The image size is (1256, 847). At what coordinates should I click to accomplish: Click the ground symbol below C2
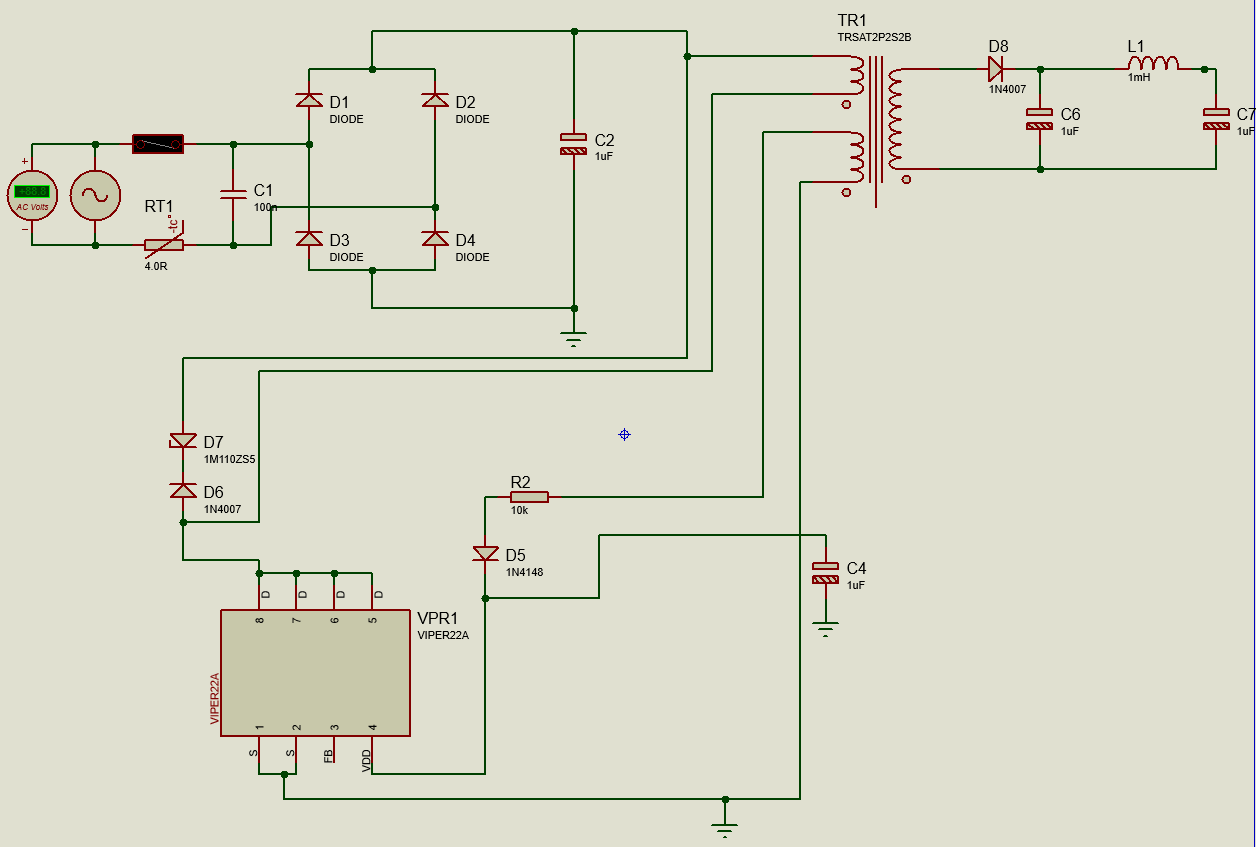click(x=574, y=339)
